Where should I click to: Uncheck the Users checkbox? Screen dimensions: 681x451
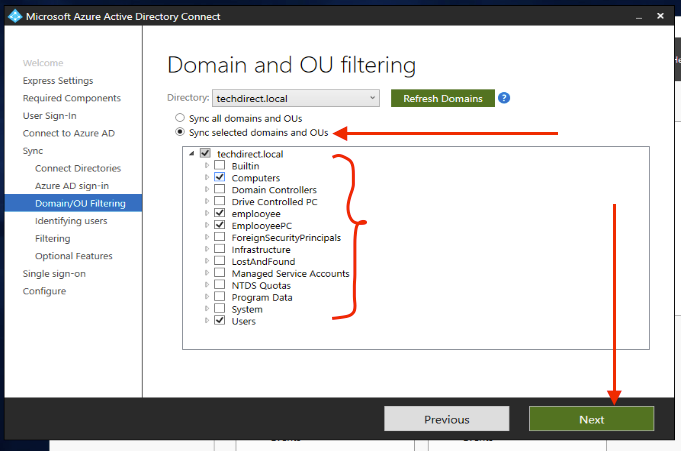click(x=220, y=320)
